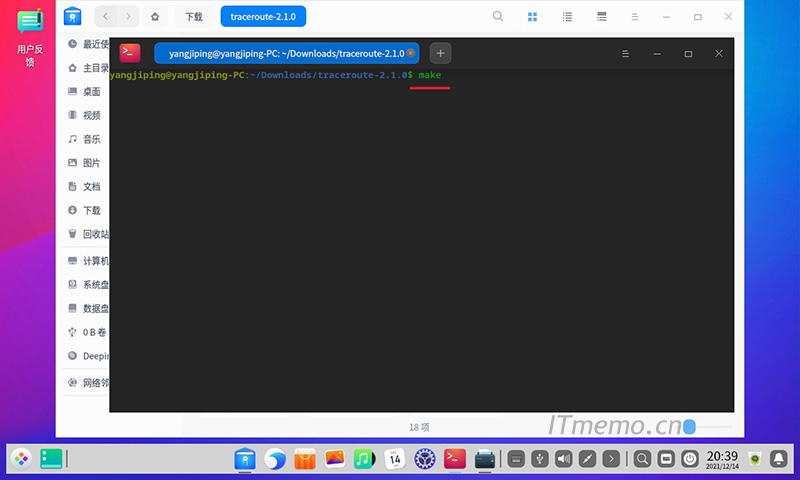Open the terminal icon in the dock

pyautogui.click(x=454, y=459)
